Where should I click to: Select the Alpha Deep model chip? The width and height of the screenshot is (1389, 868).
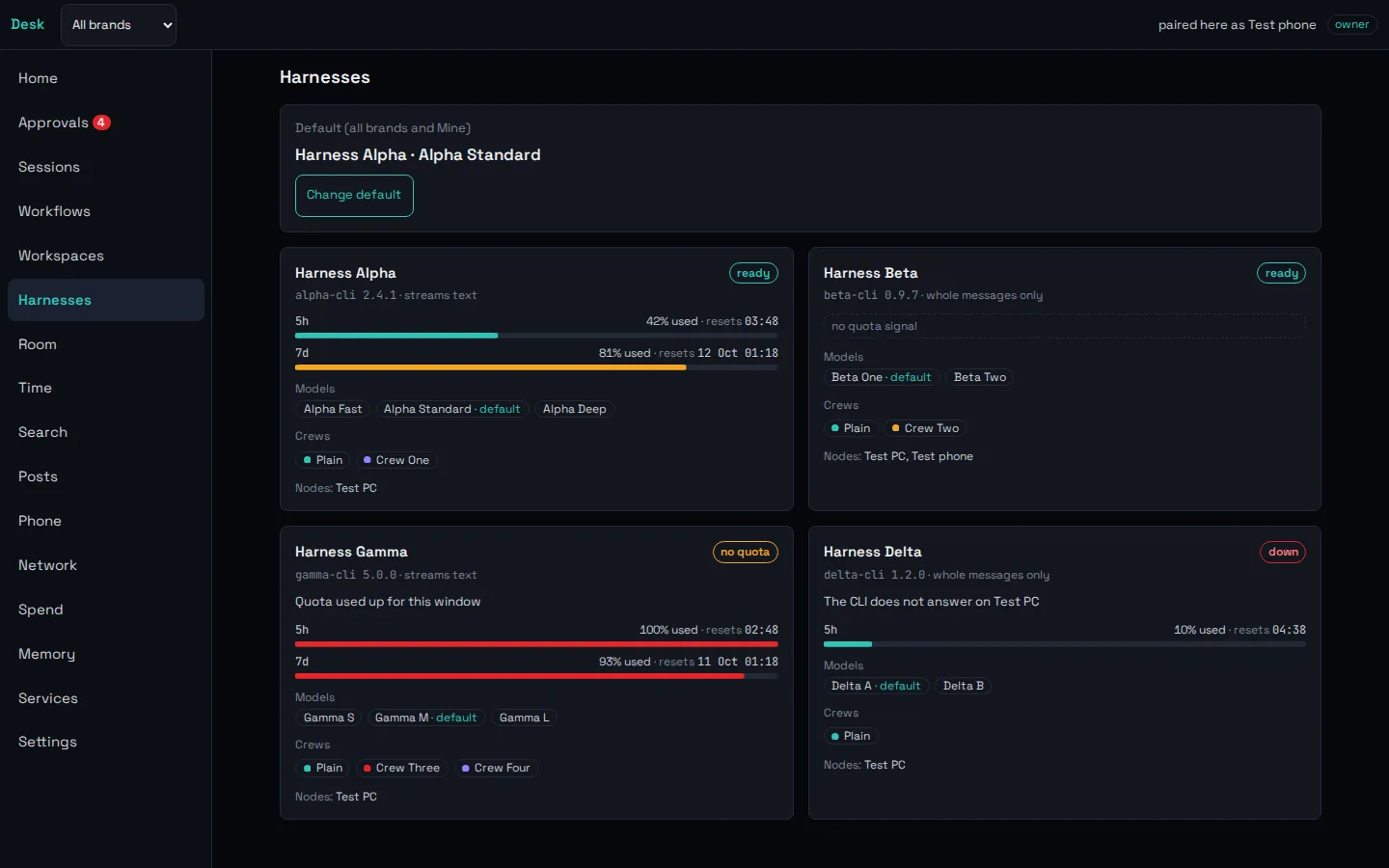(575, 410)
